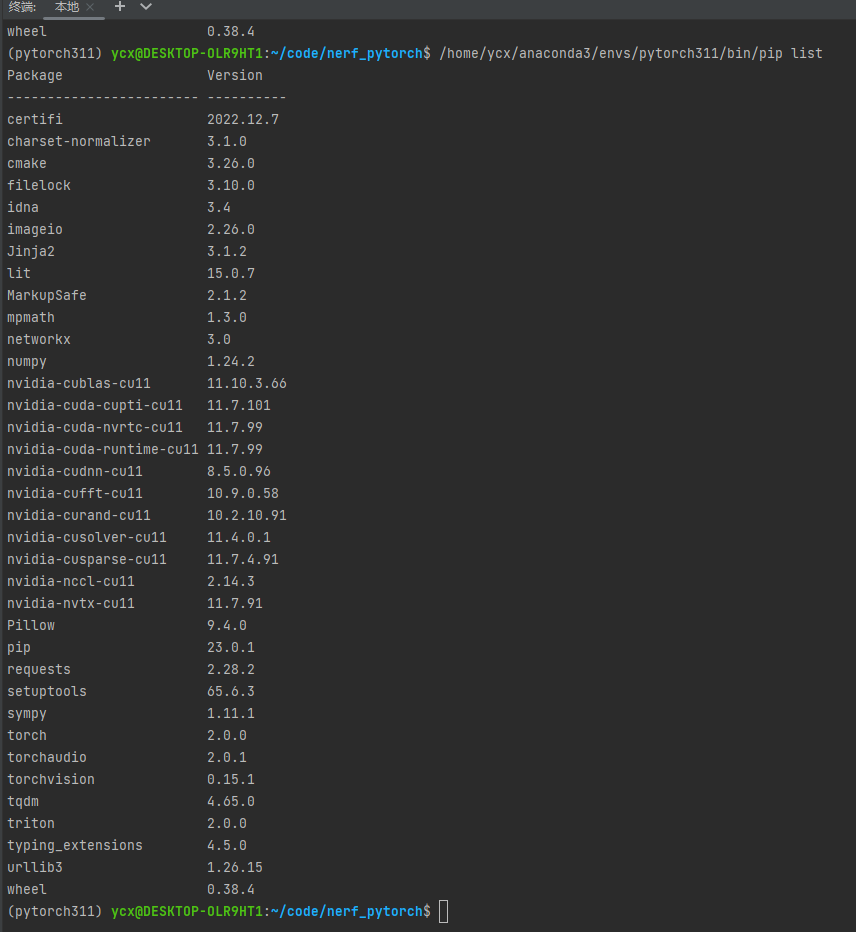
Task: Click torchaudio version 2.0.1
Action: [x=226, y=757]
